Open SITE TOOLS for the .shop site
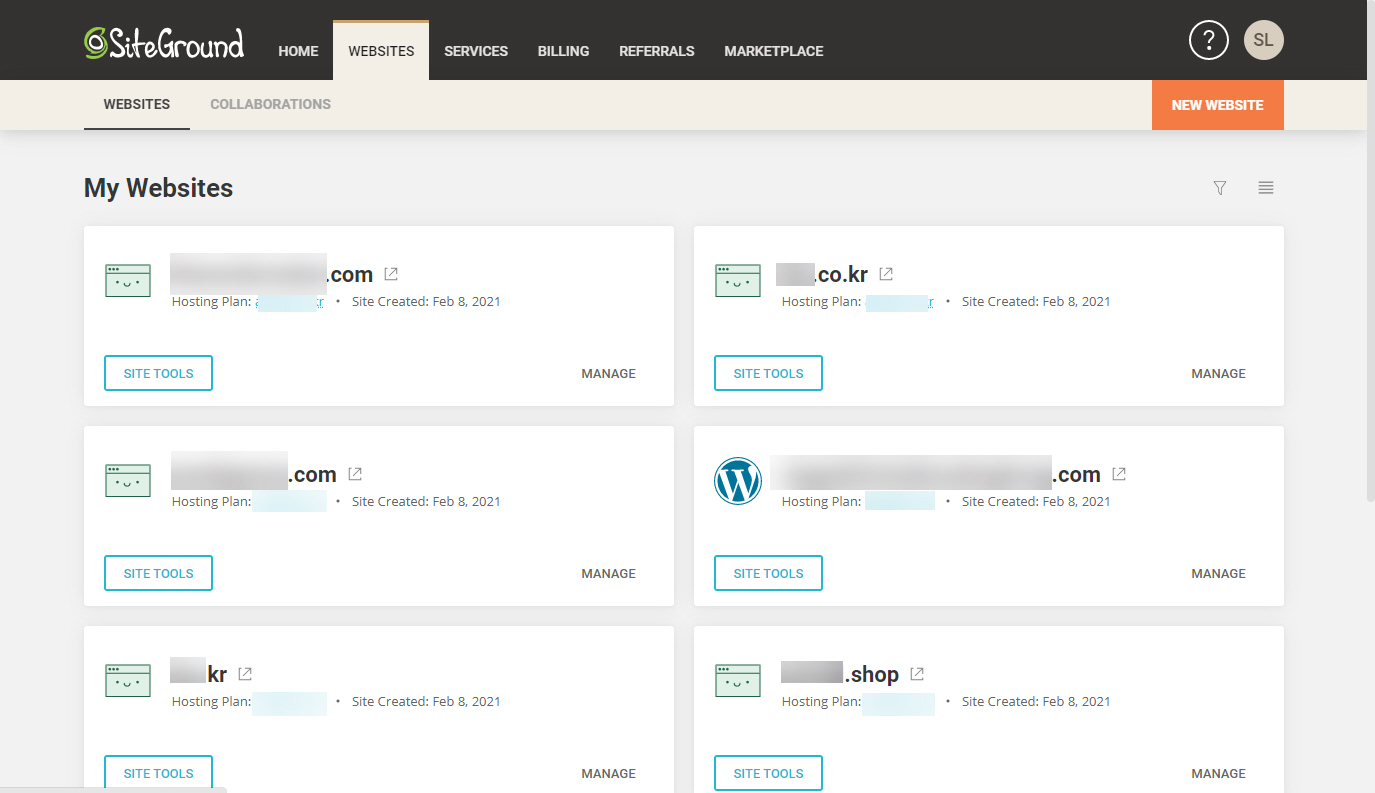 [x=768, y=773]
